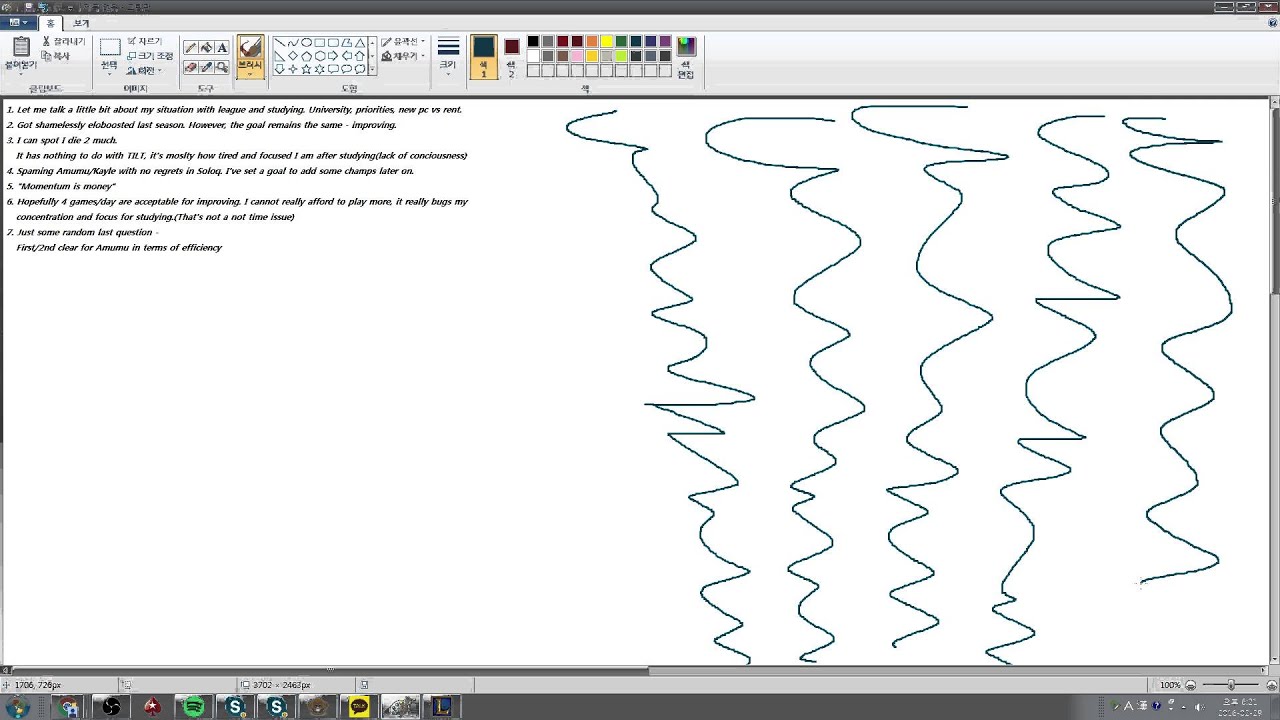
Task: Select the Color picker eyedropper tool
Action: (206, 67)
